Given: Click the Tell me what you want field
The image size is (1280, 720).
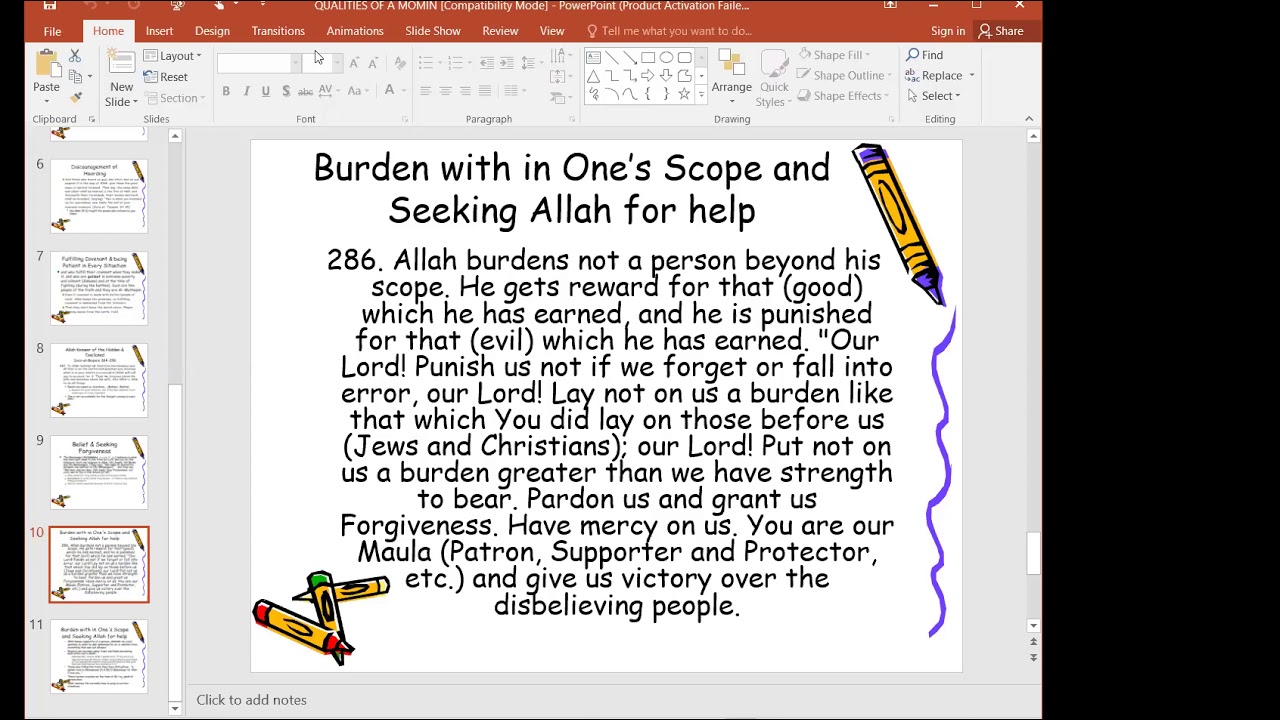Looking at the screenshot, I should [x=669, y=31].
